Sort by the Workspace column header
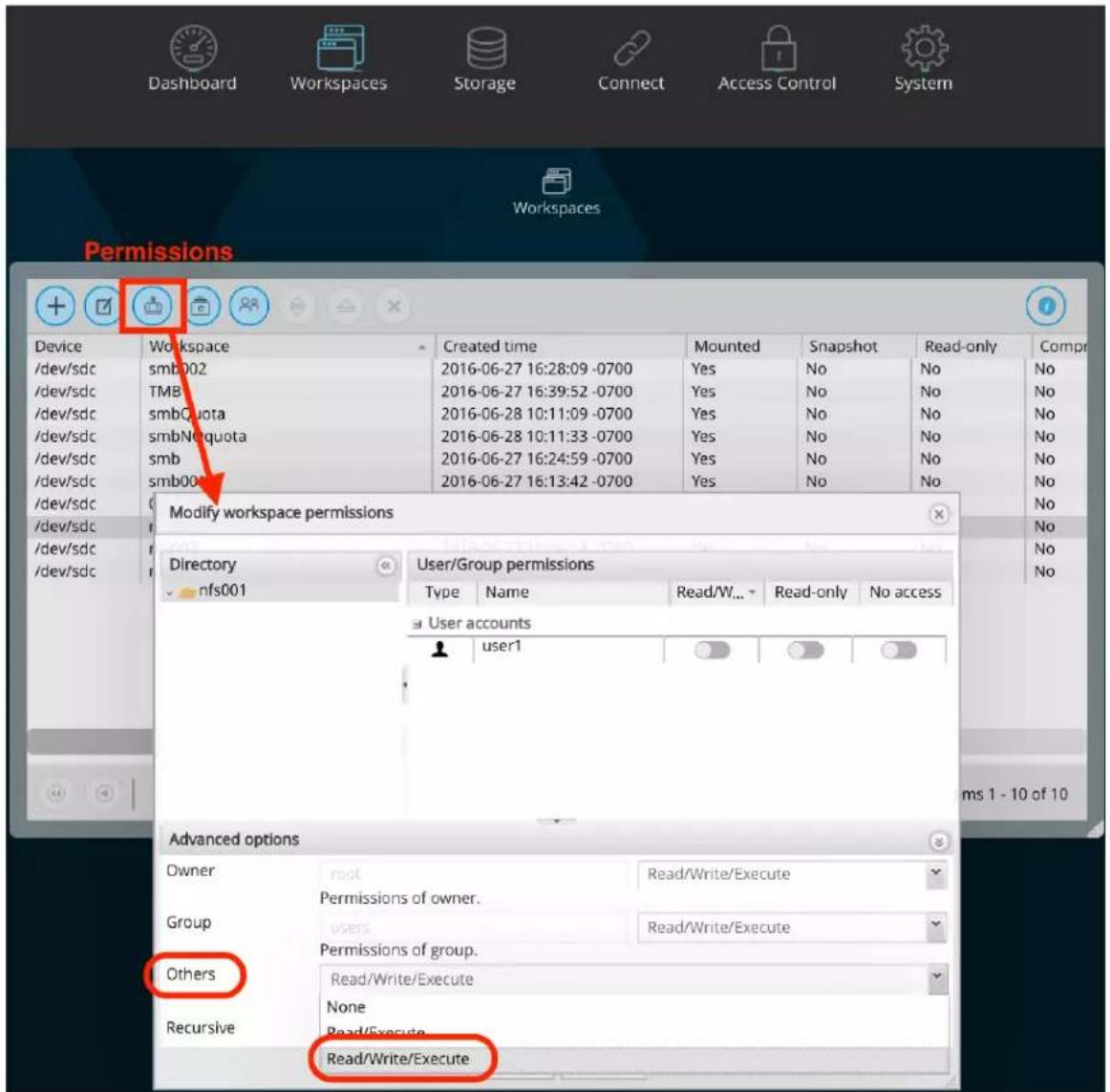The height and width of the screenshot is (1092, 1110). click(288, 346)
